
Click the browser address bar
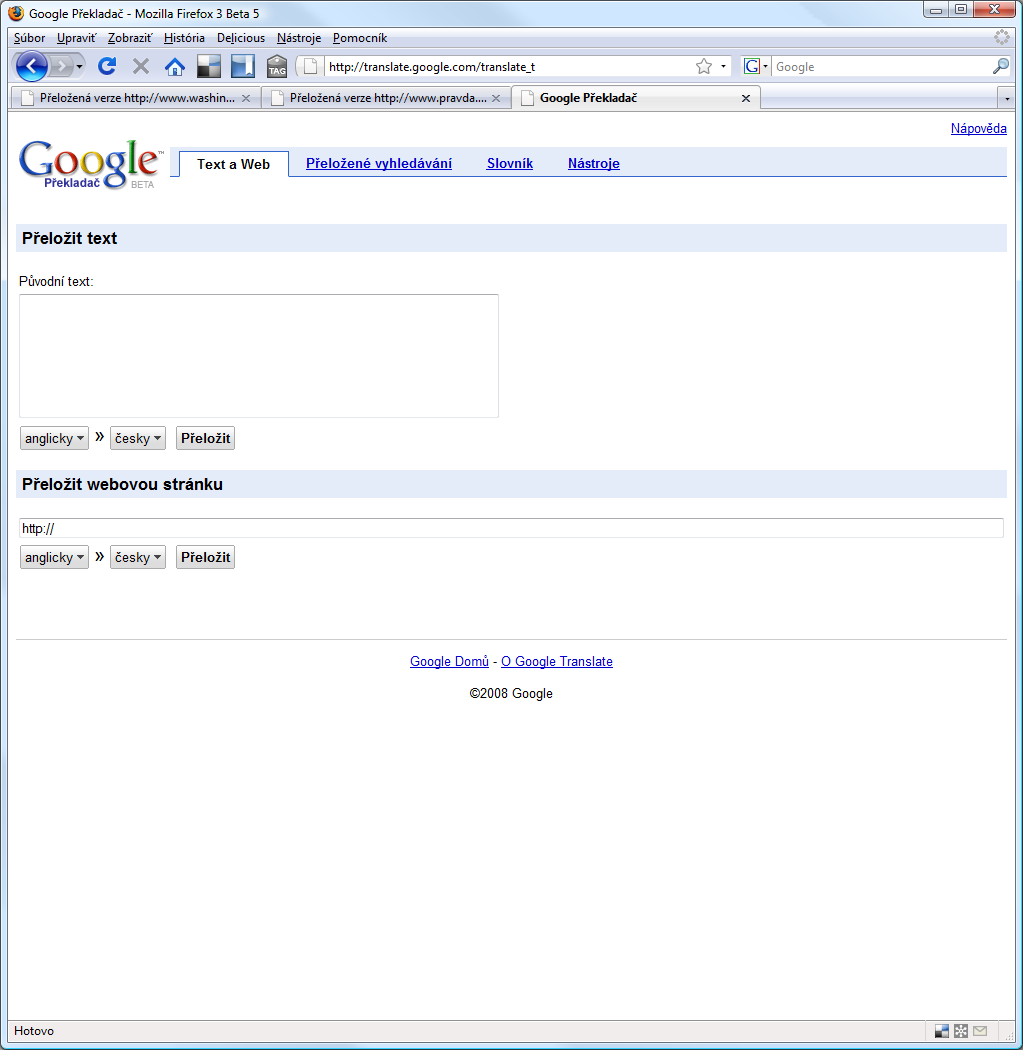coord(509,66)
